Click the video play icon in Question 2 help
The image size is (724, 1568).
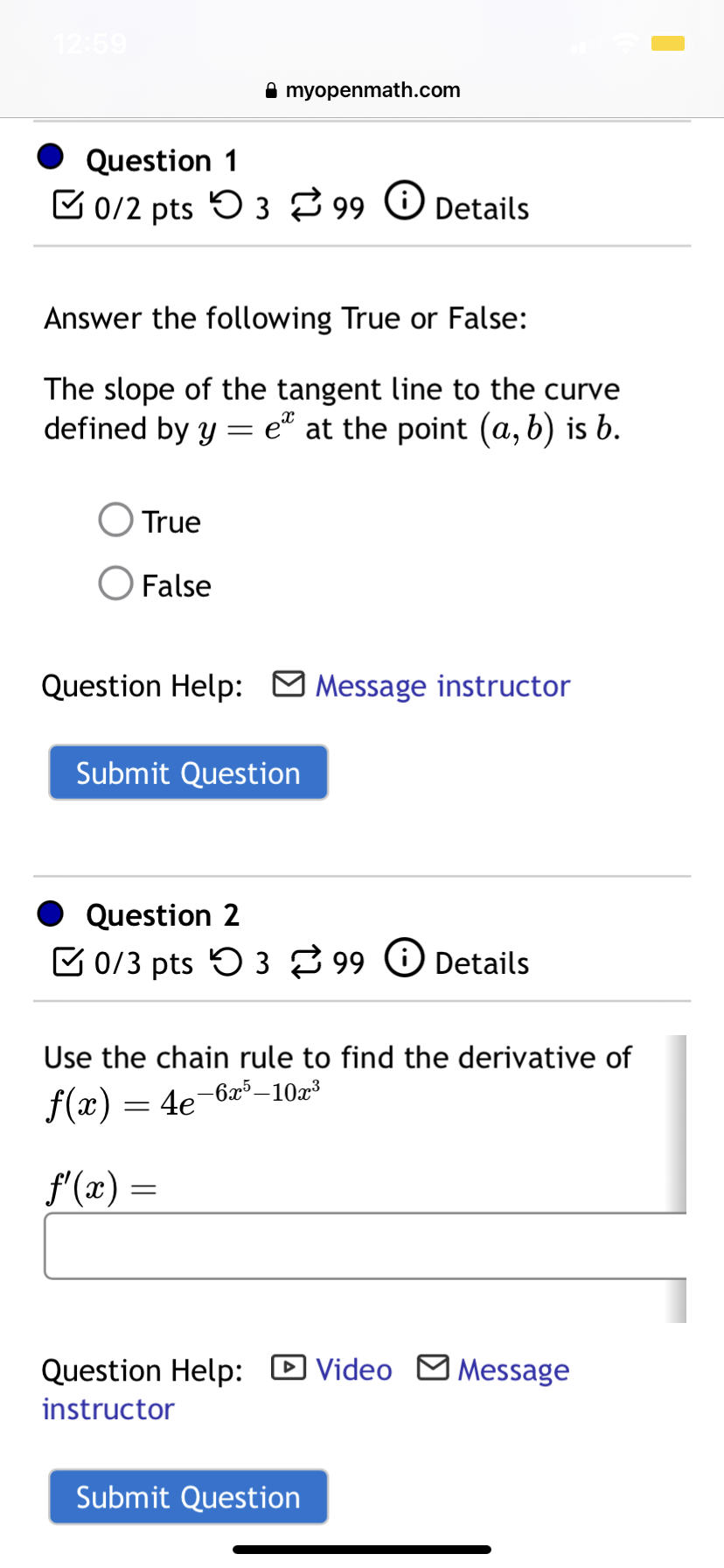289,1368
